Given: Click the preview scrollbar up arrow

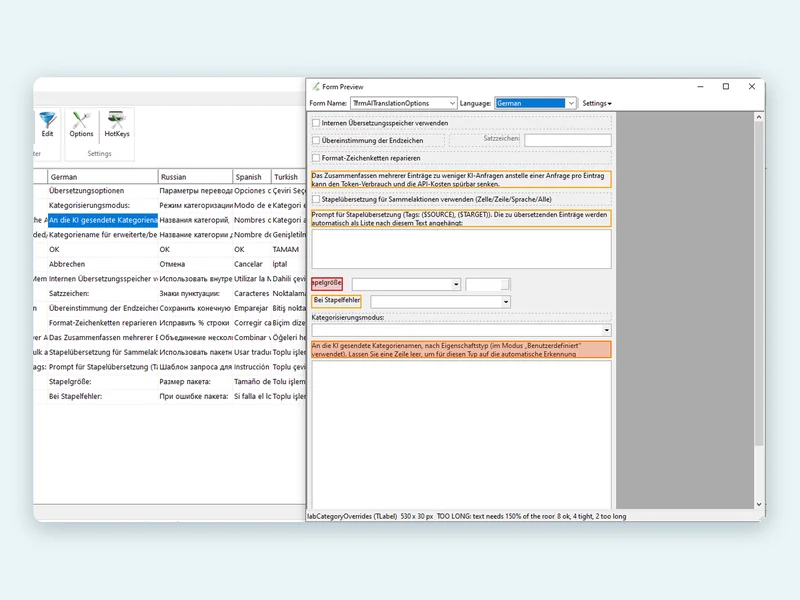Looking at the screenshot, I should click(x=759, y=117).
